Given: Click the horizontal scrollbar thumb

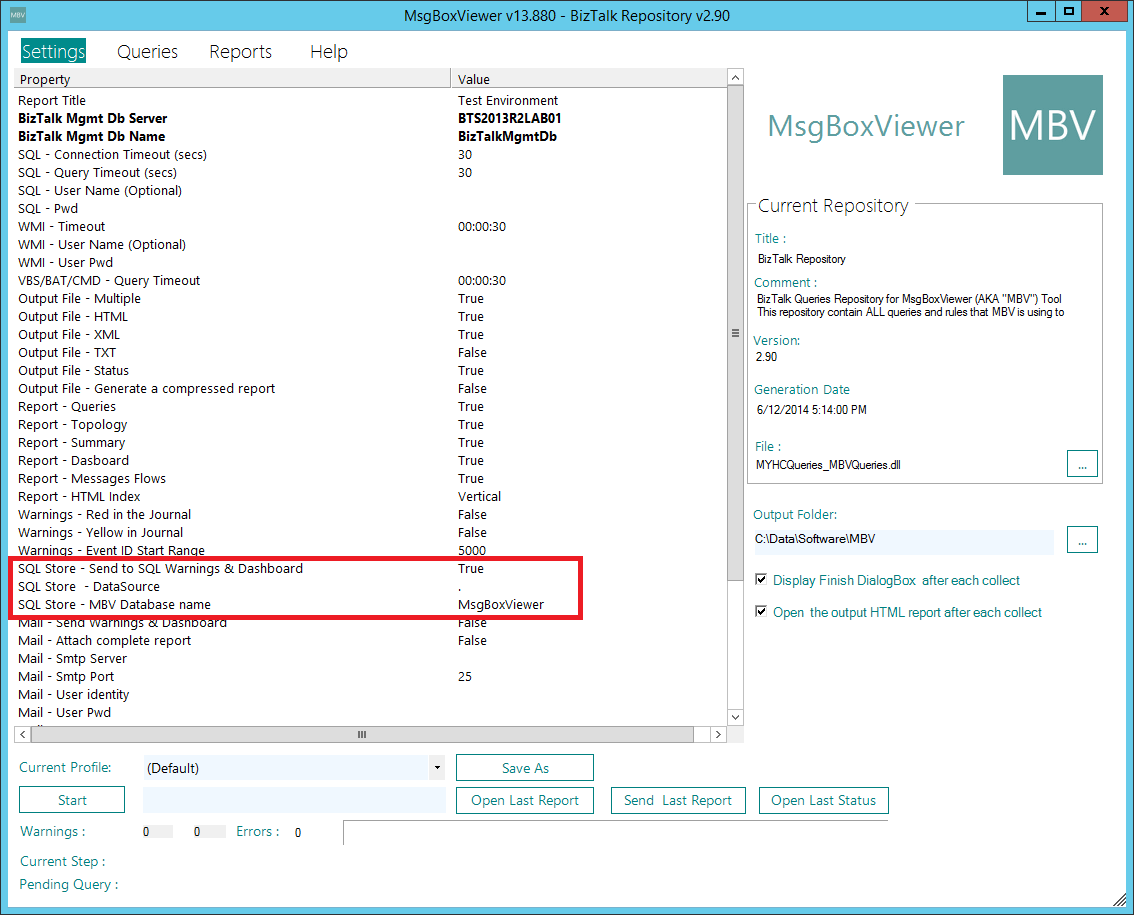Looking at the screenshot, I should point(362,734).
